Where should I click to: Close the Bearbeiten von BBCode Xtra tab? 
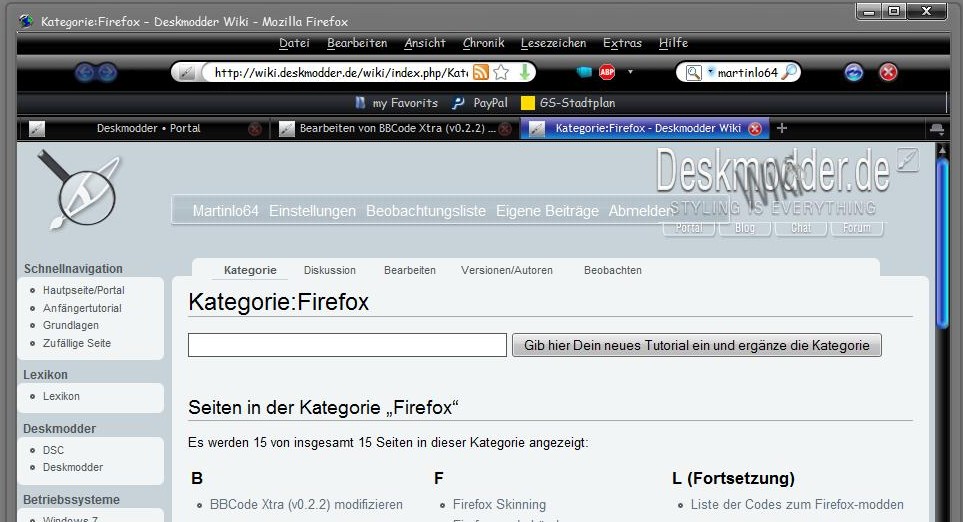[505, 129]
